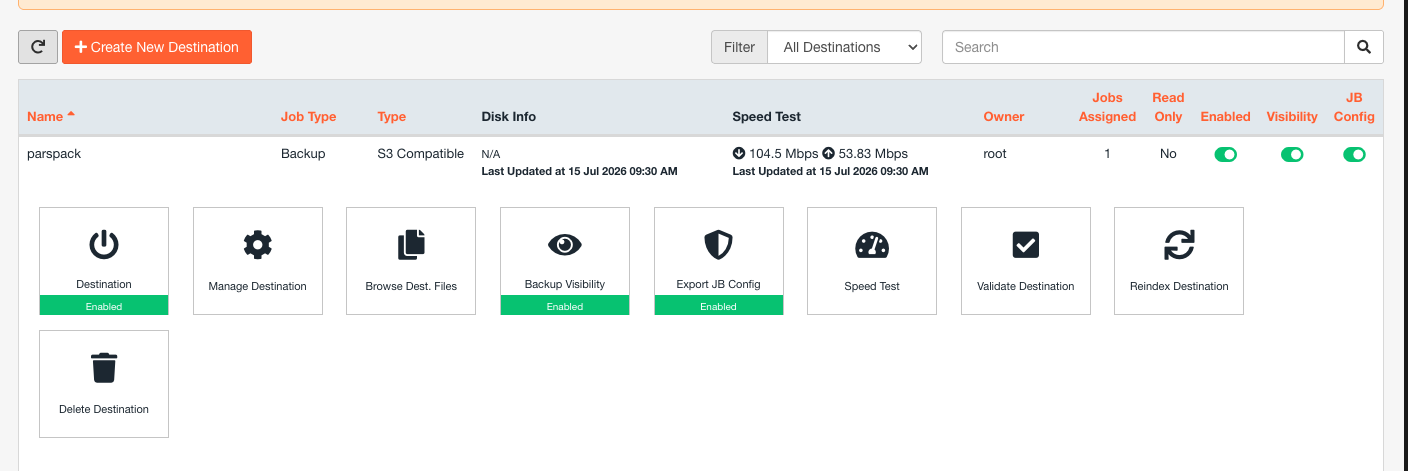Create a new destination

(x=157, y=47)
